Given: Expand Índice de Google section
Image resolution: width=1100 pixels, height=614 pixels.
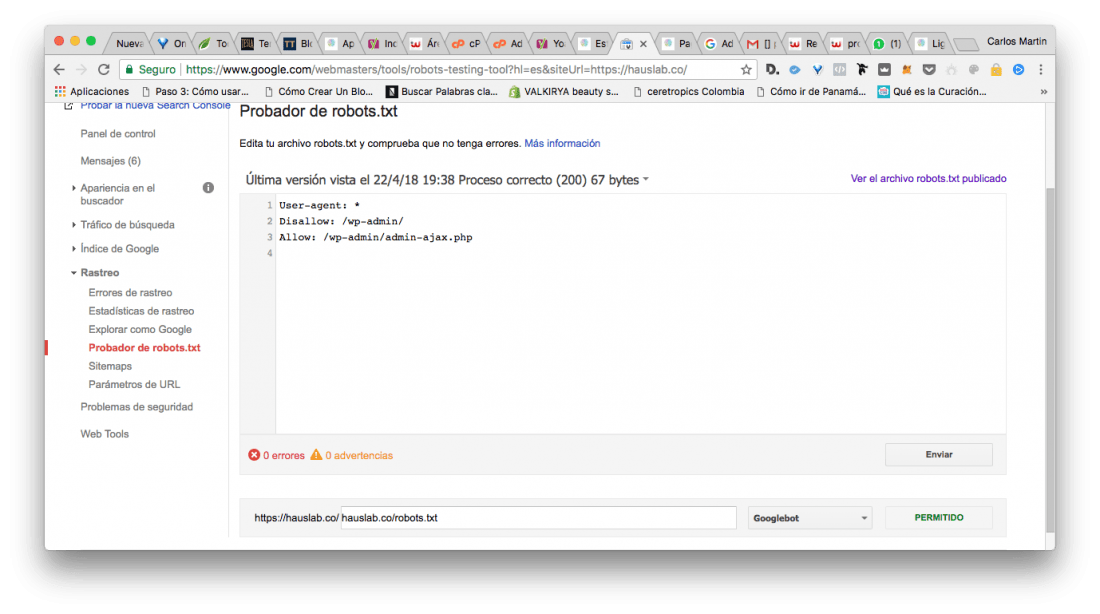Looking at the screenshot, I should tap(74, 248).
